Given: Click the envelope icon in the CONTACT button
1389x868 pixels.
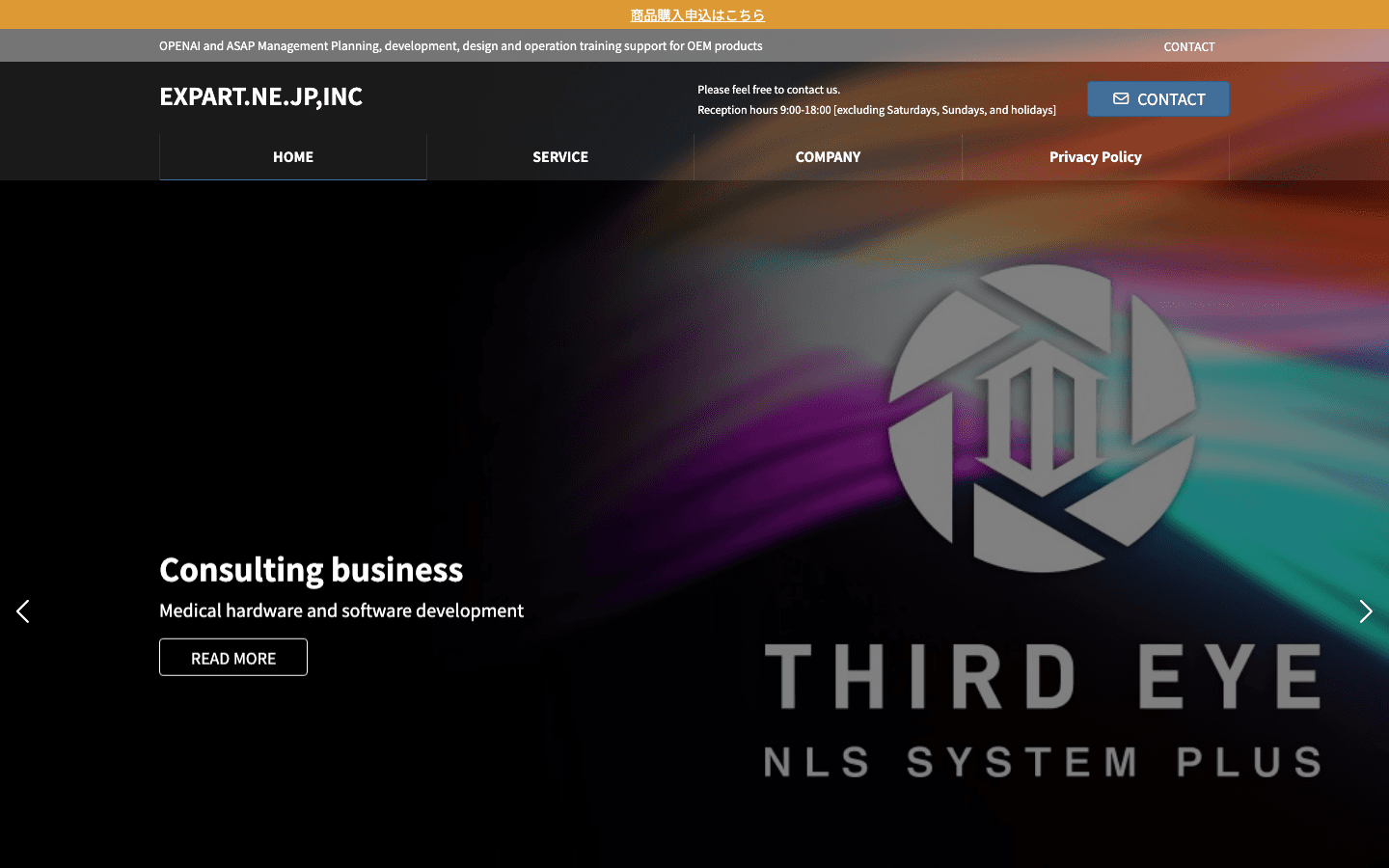Looking at the screenshot, I should point(1121,98).
